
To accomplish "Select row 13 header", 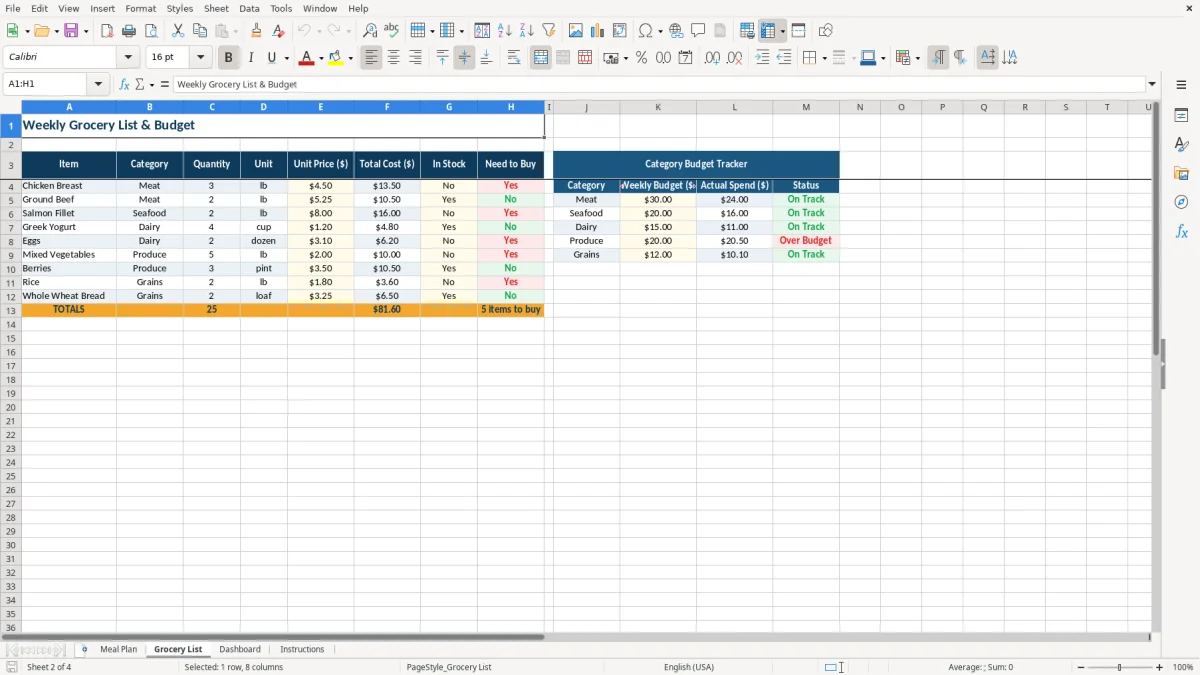I will [11, 310].
